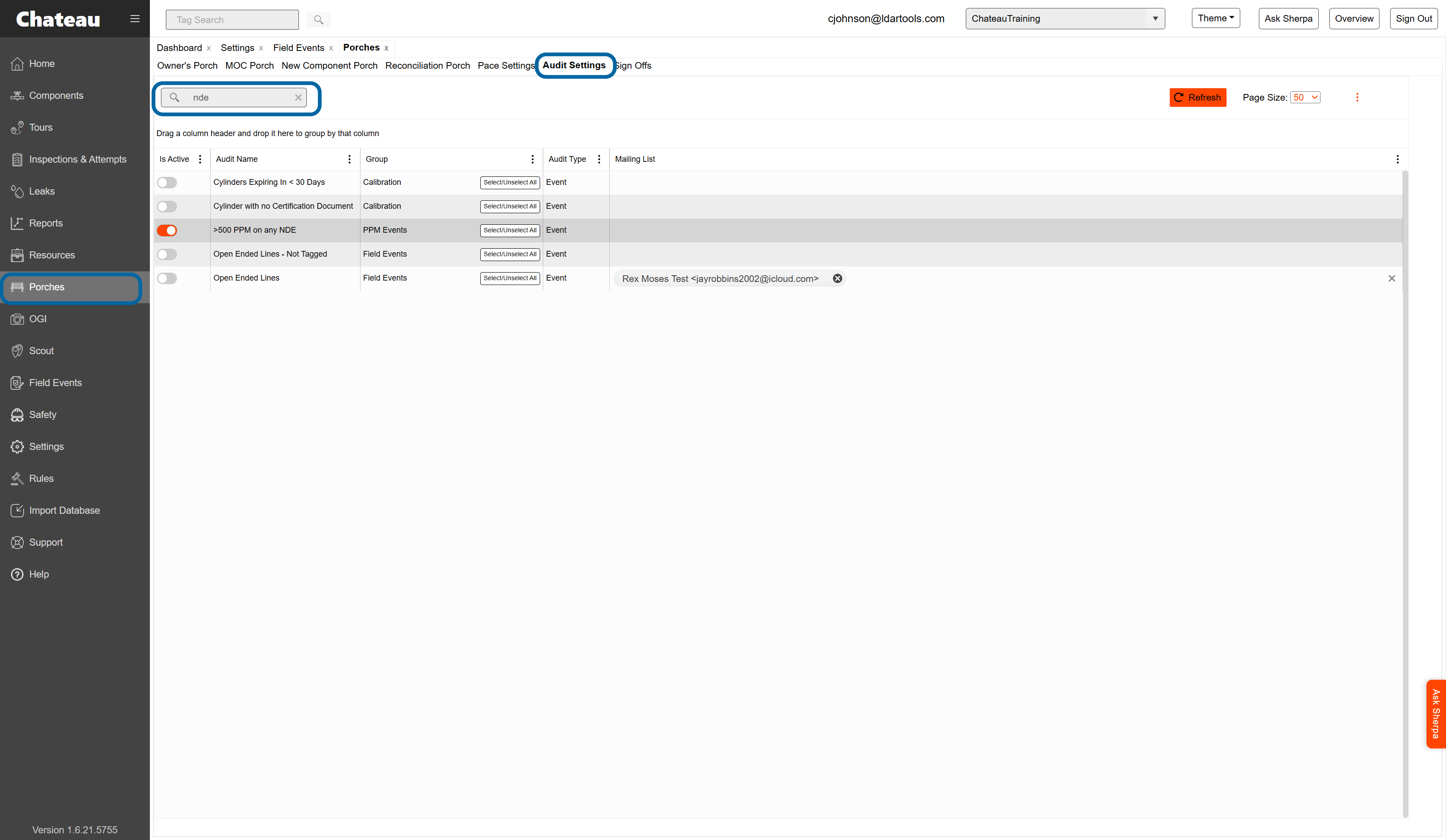
Task: Click Sign Out
Action: click(1414, 18)
